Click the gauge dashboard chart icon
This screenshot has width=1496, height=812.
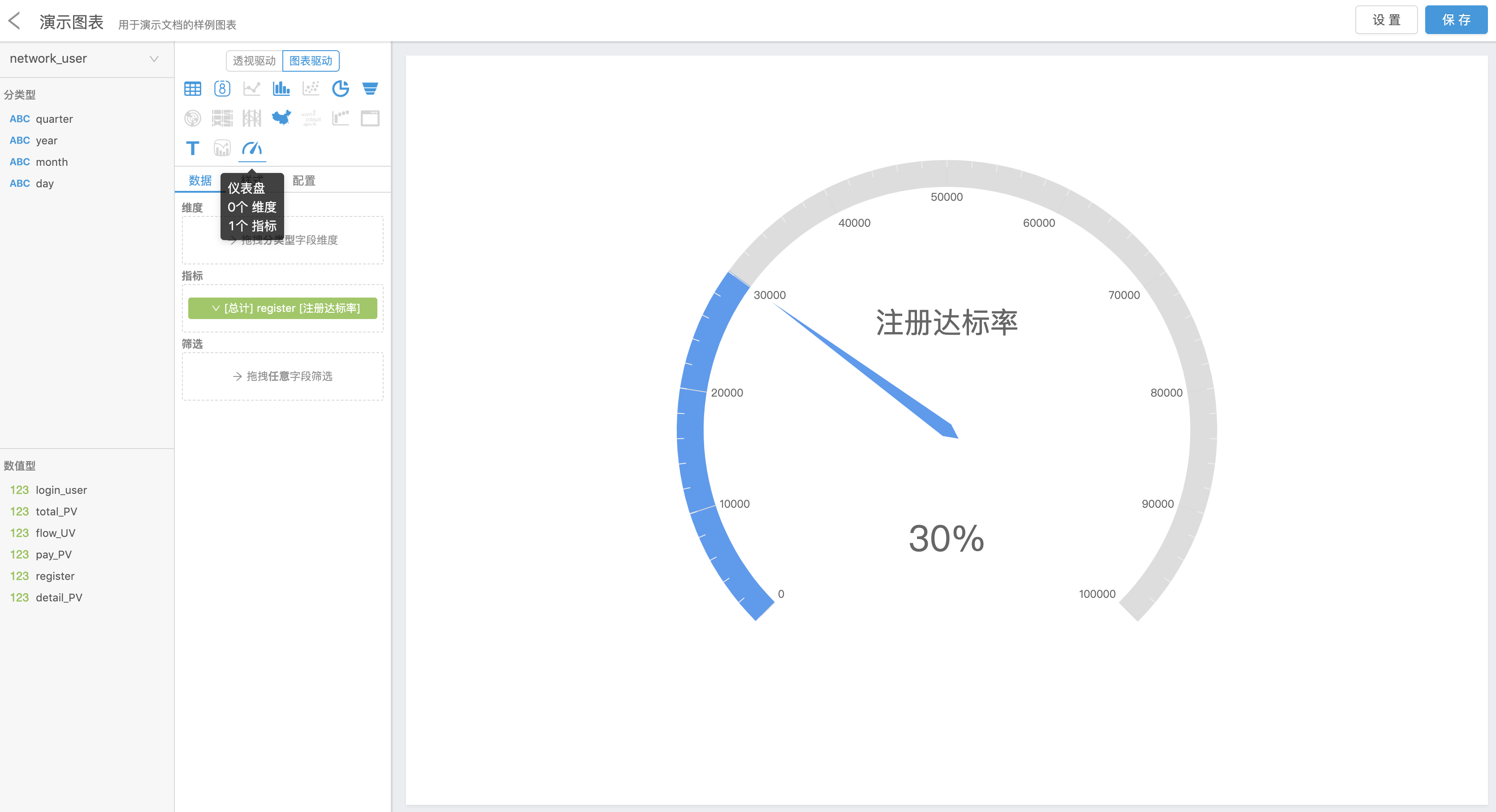pyautogui.click(x=251, y=148)
